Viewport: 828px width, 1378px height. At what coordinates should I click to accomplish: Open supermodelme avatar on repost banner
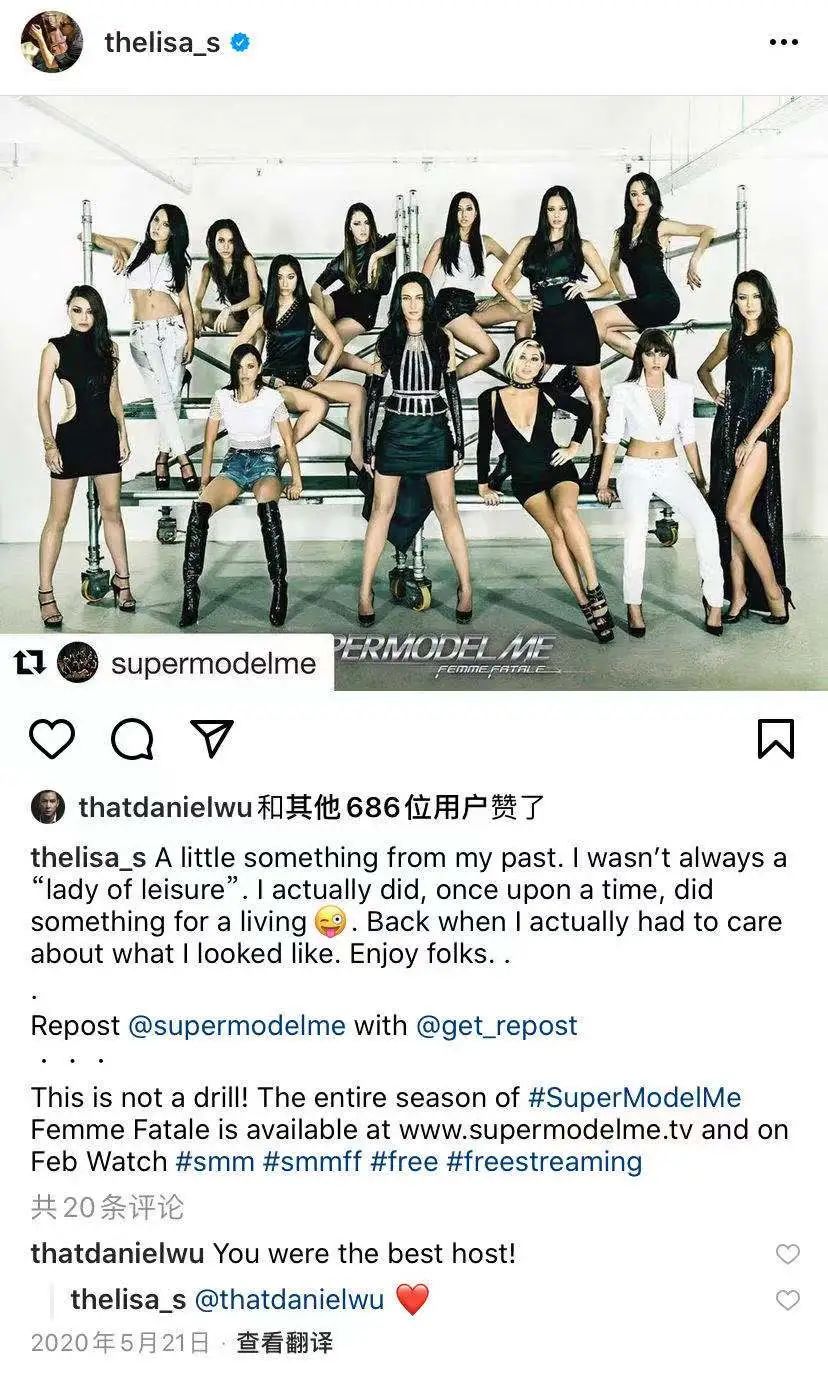(77, 663)
